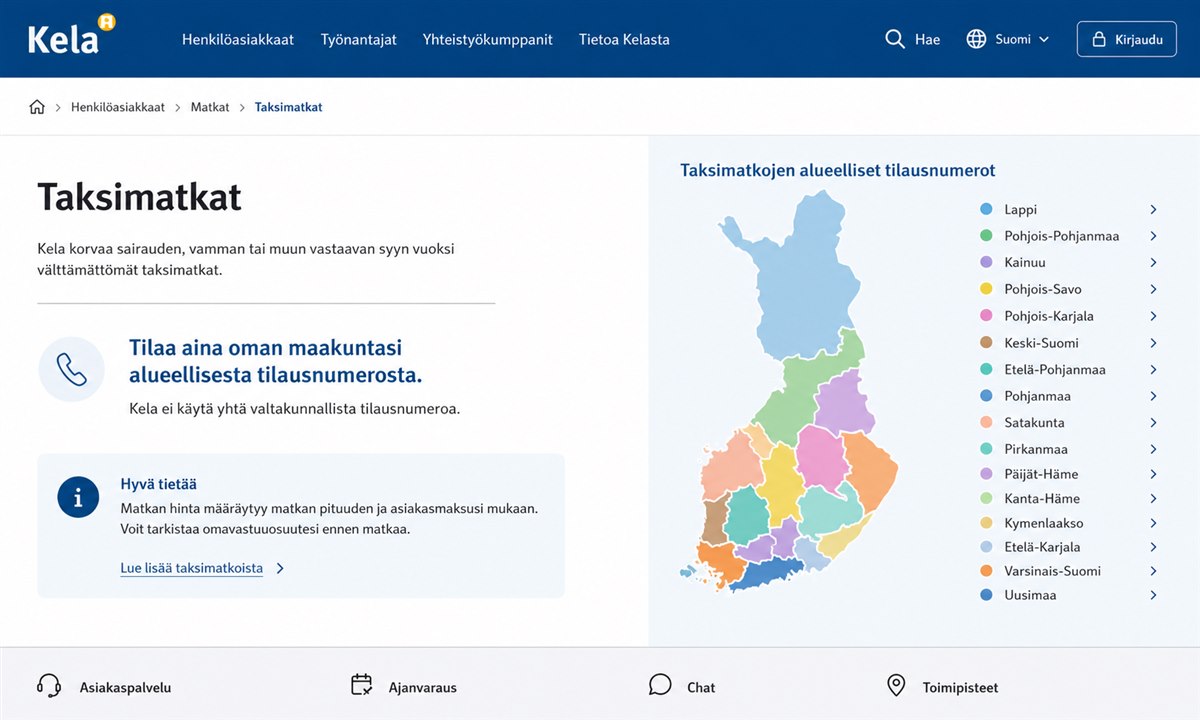Open the Tietoa Kelasta menu

[624, 40]
